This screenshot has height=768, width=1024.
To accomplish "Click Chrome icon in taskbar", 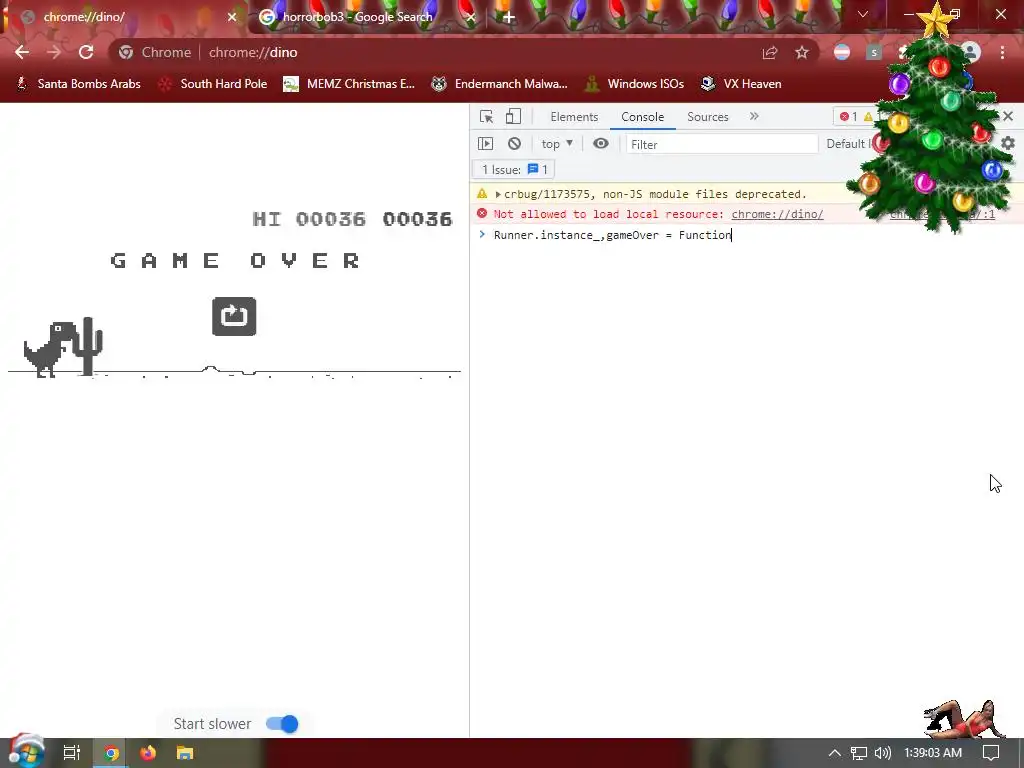I will point(111,753).
